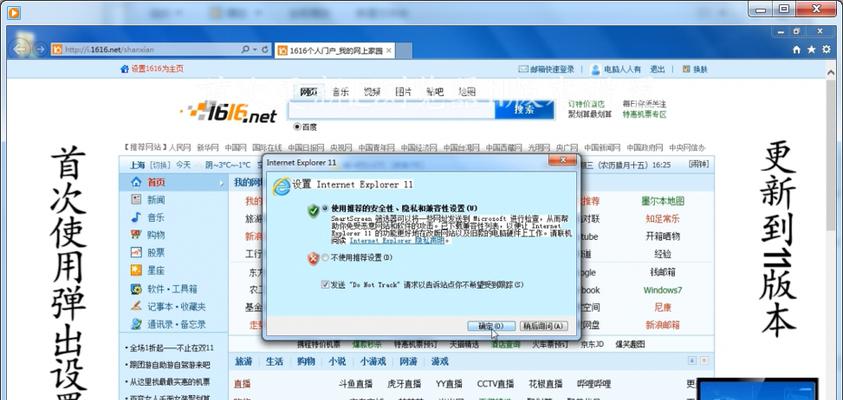Switch to the 贴吧 search tab
Screen dimensions: 843x400
[435, 92]
